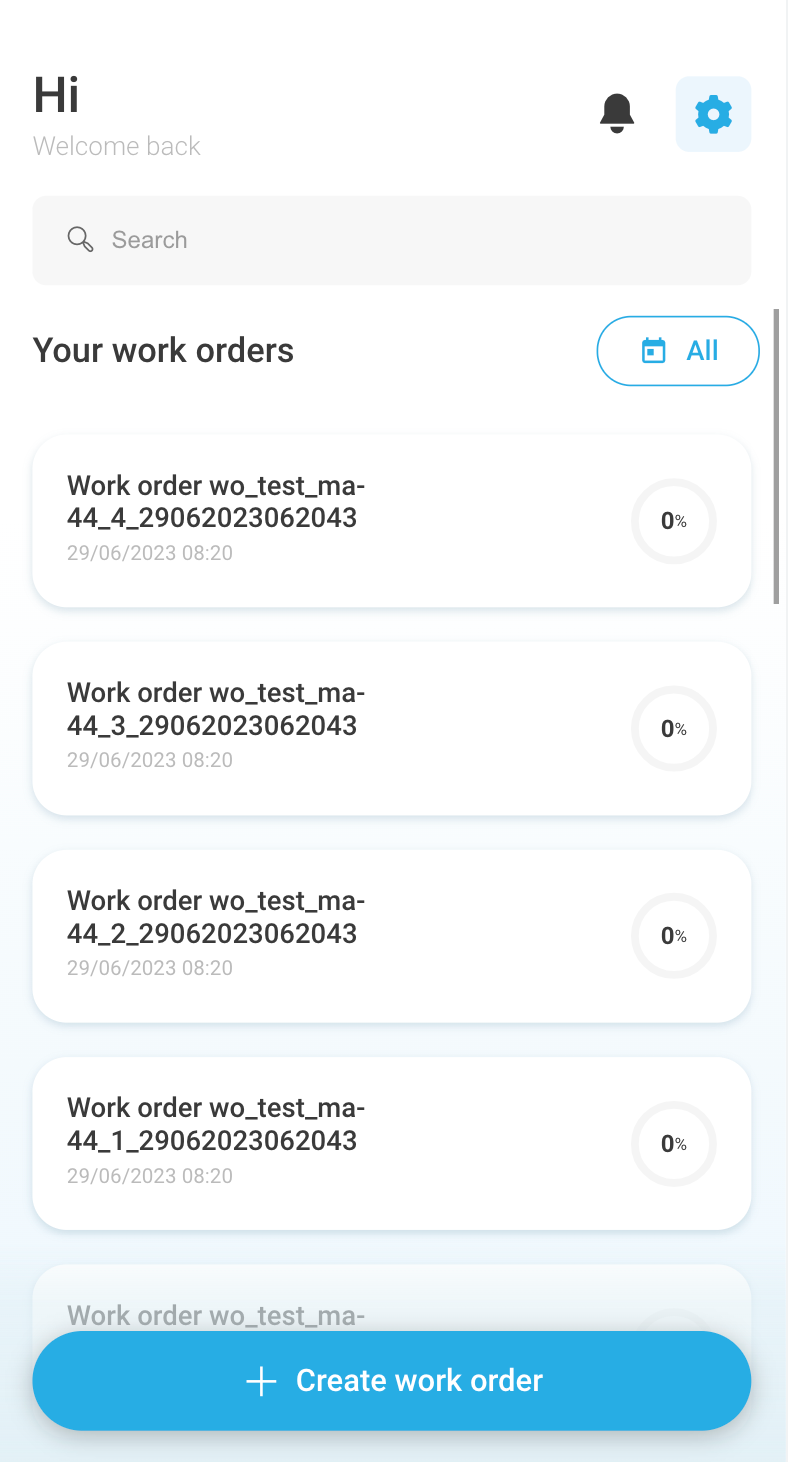Image resolution: width=788 pixels, height=1462 pixels.
Task: Open settings via the gear icon
Action: [x=713, y=114]
